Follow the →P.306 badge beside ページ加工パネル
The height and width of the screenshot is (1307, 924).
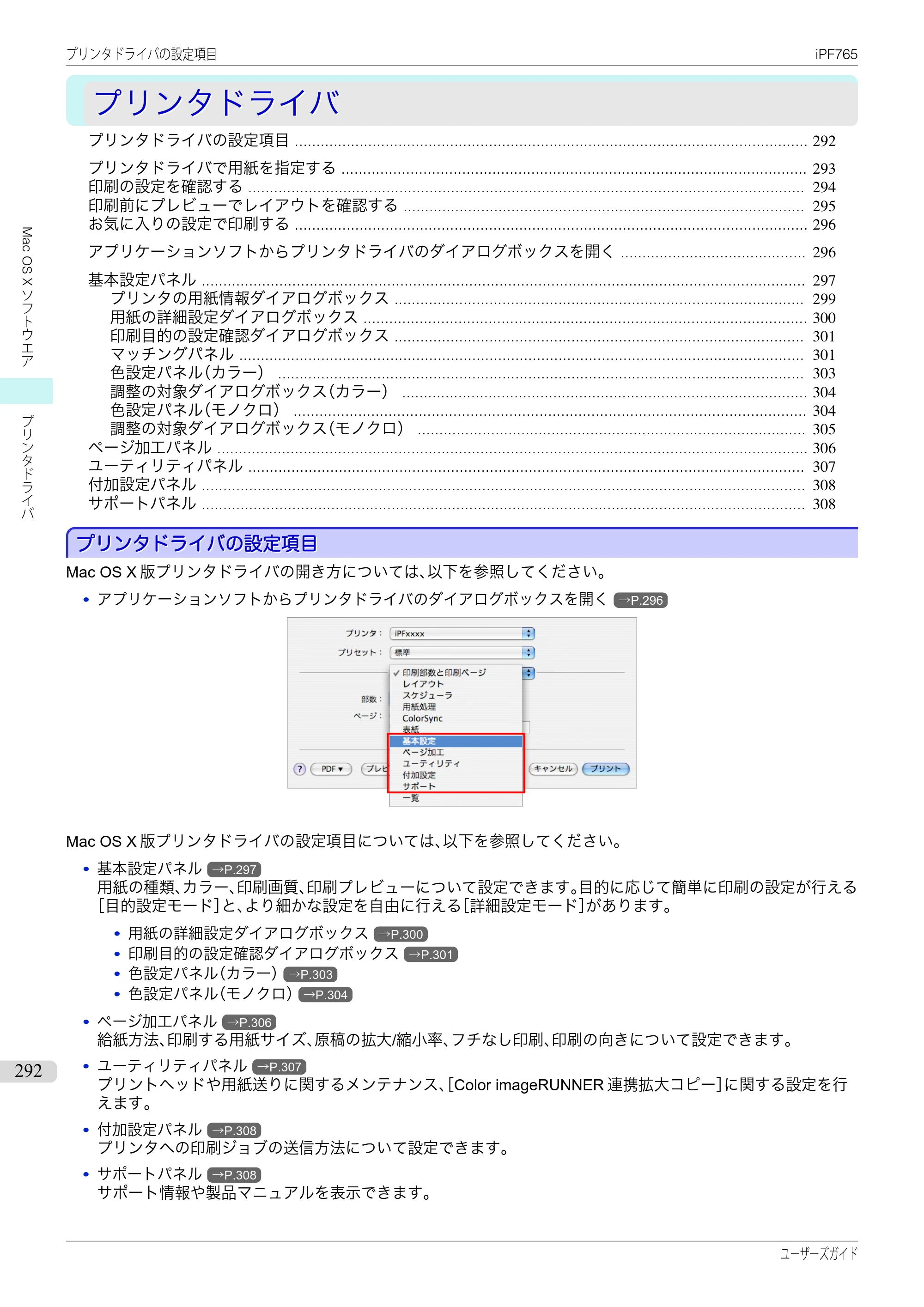tap(249, 1022)
